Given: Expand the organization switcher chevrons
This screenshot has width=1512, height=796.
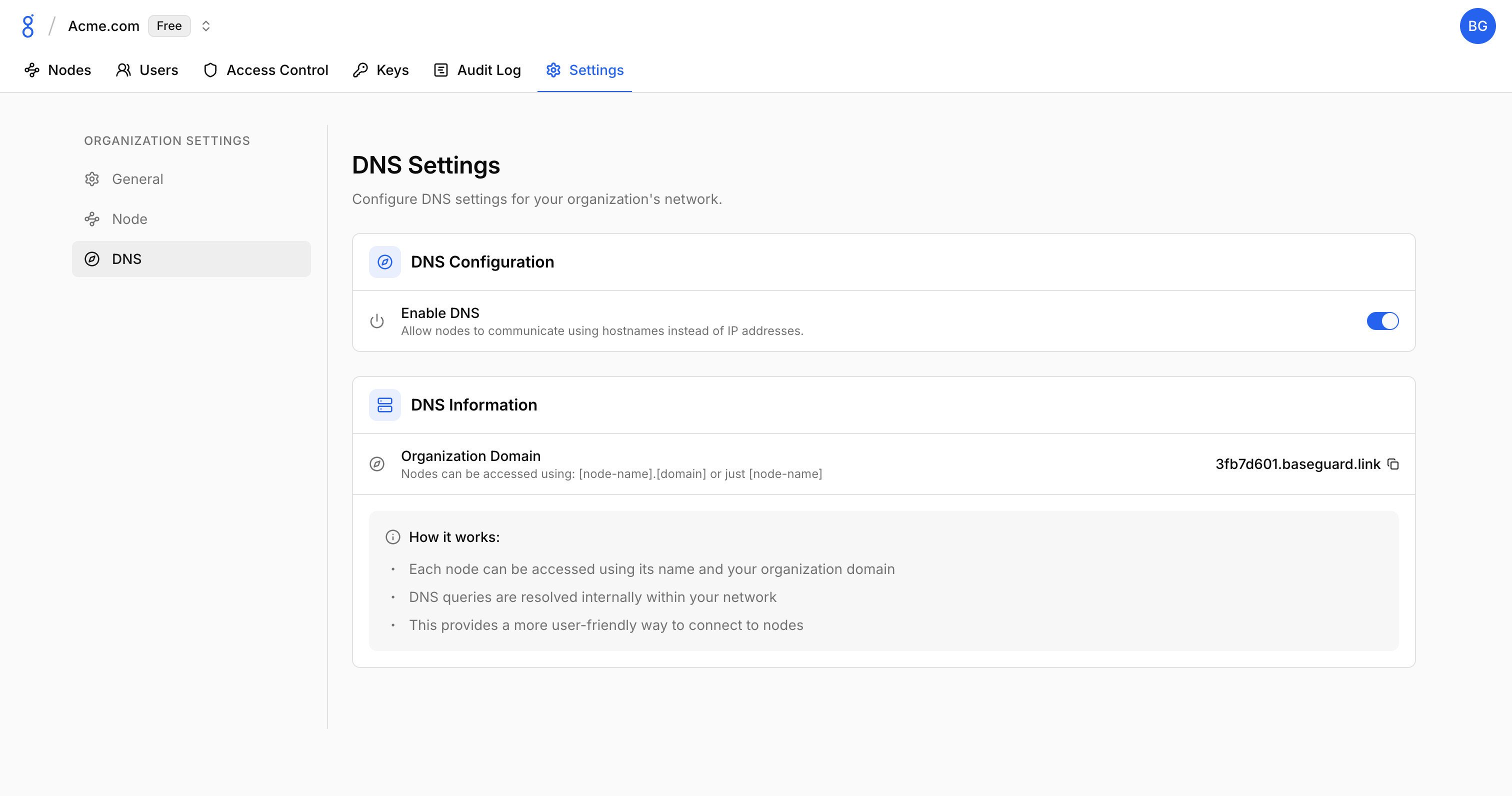Looking at the screenshot, I should tap(206, 26).
